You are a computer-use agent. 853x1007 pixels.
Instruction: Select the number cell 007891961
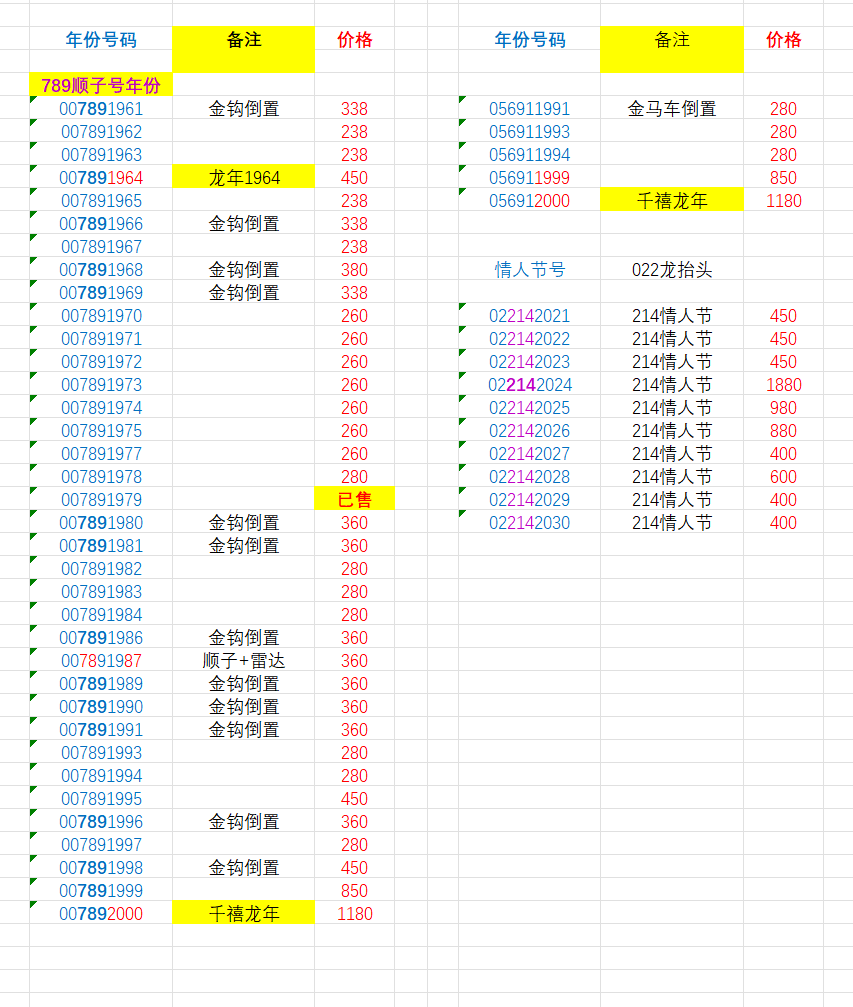(101, 109)
